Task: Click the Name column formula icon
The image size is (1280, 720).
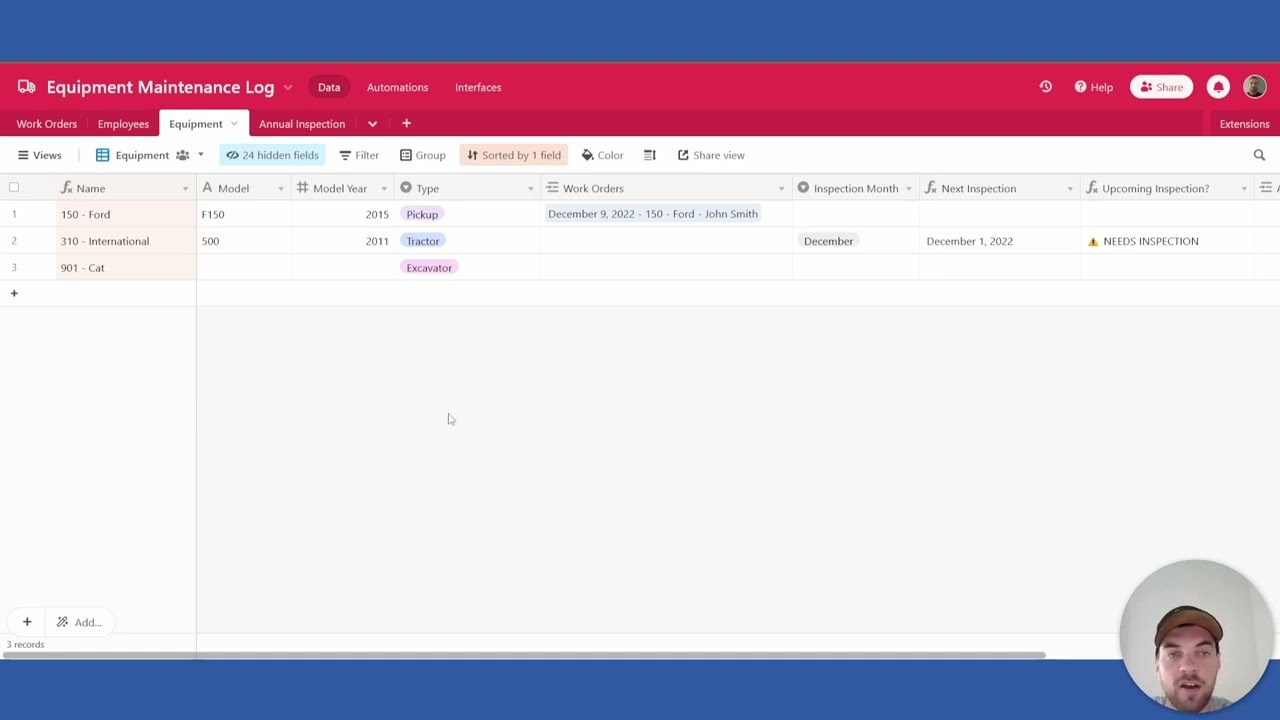Action: (66, 188)
